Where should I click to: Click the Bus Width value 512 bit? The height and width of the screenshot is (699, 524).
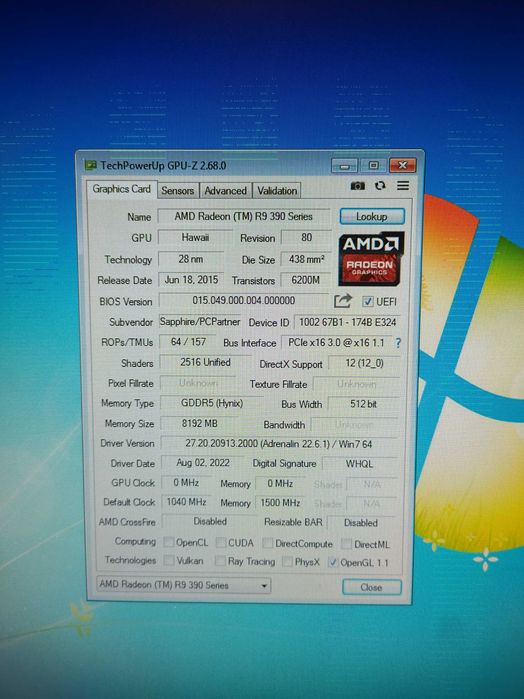(x=363, y=404)
